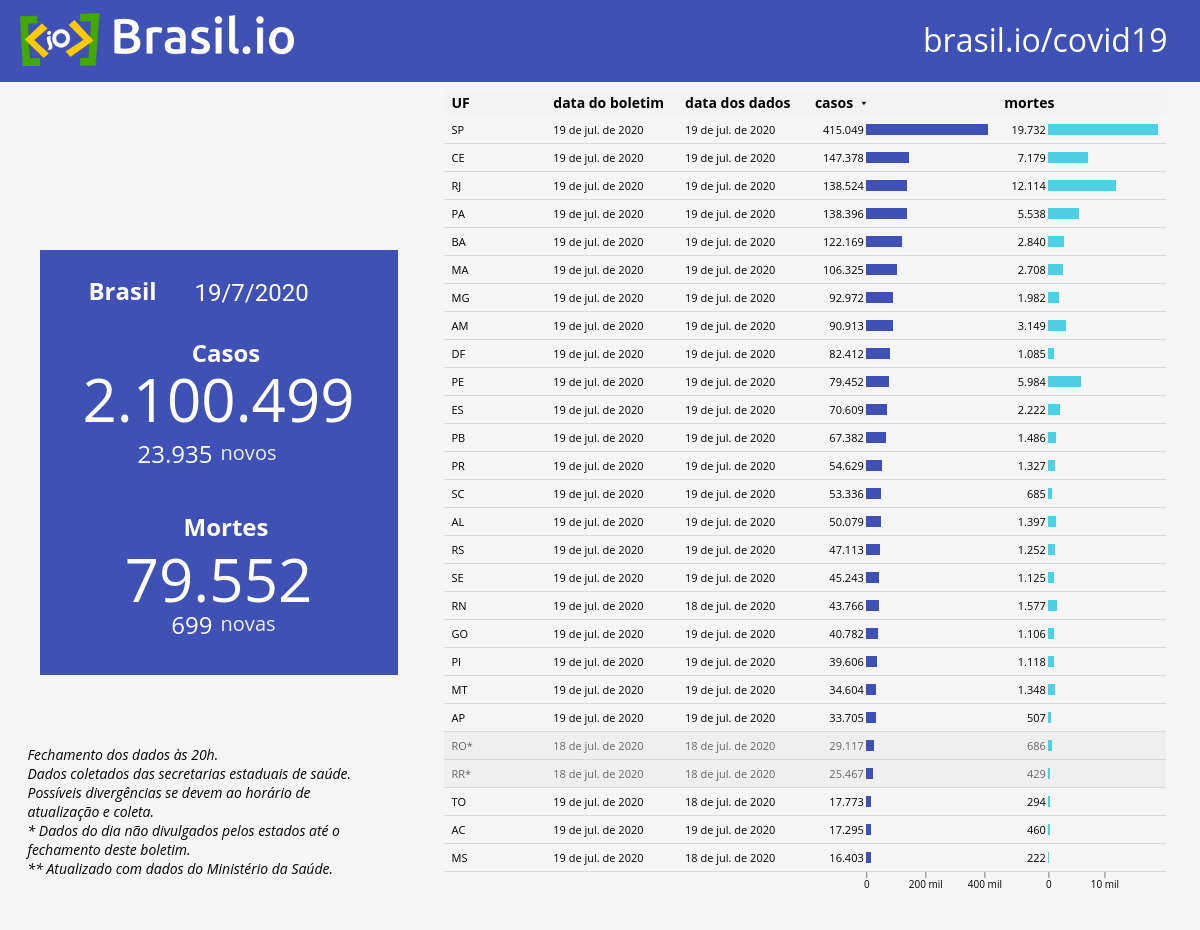Click the Brasil.io bracket logo icon
The height and width of the screenshot is (930, 1200).
59,39
